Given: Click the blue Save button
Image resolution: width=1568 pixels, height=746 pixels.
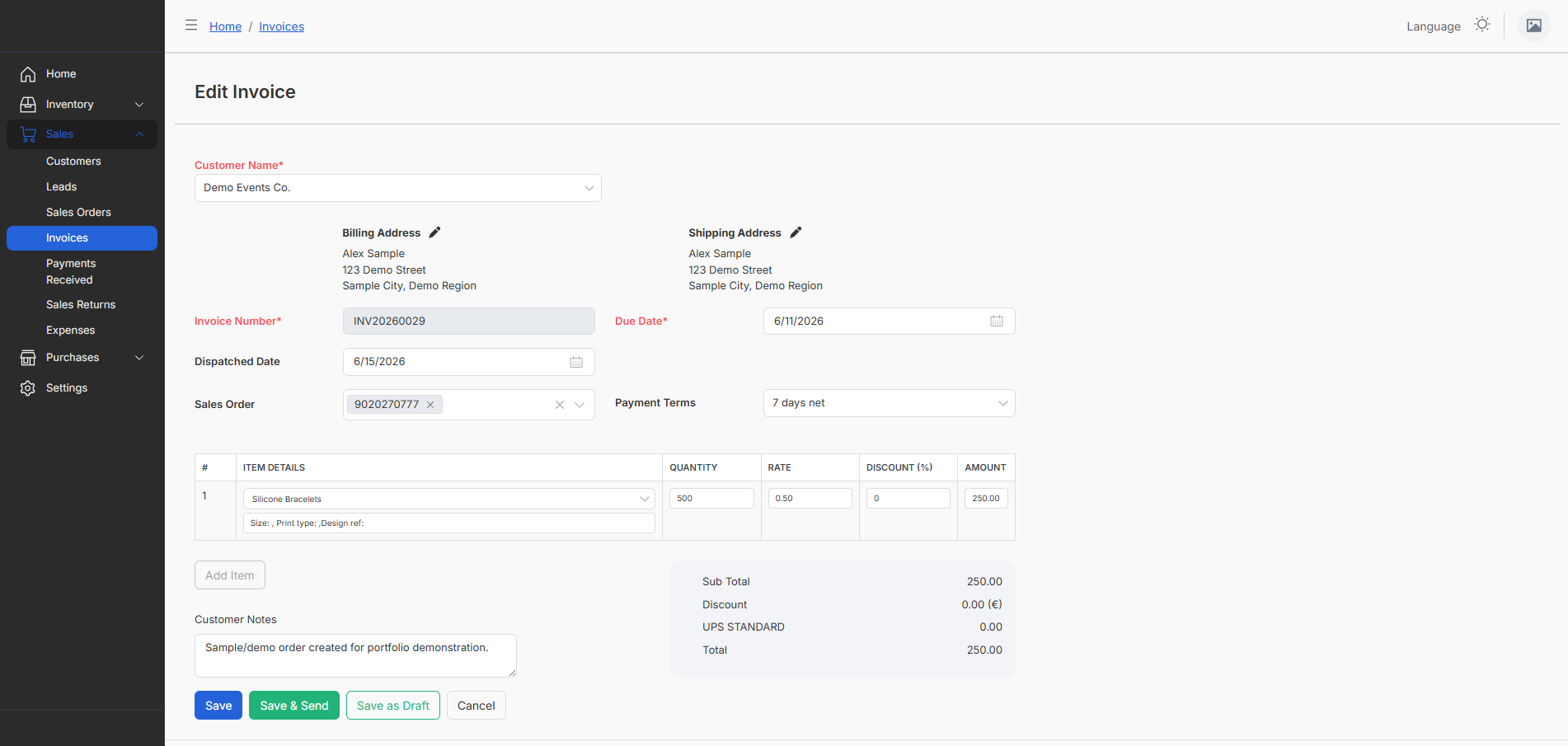Looking at the screenshot, I should [x=218, y=706].
